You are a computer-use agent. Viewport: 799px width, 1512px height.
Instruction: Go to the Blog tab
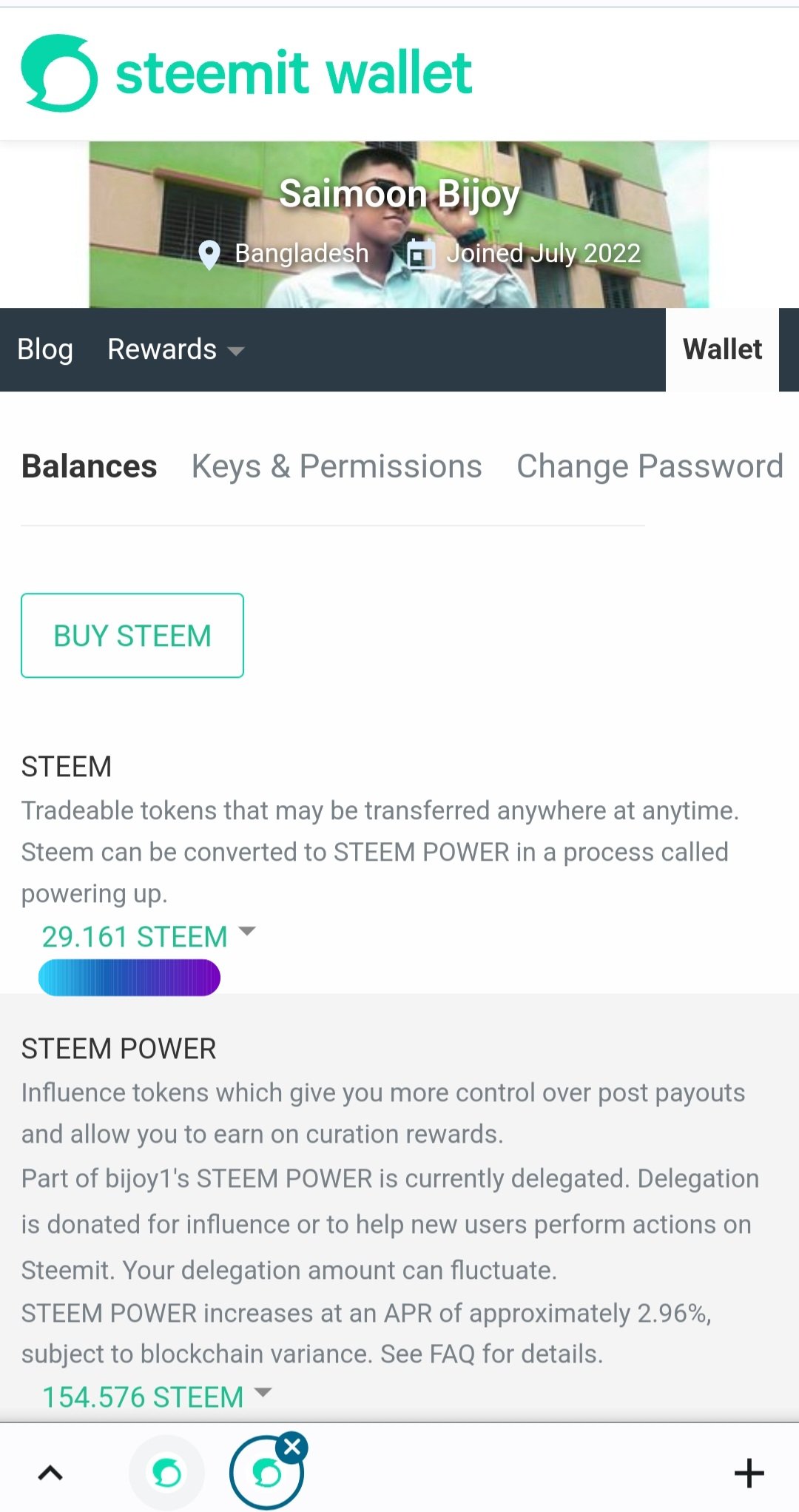(x=45, y=349)
